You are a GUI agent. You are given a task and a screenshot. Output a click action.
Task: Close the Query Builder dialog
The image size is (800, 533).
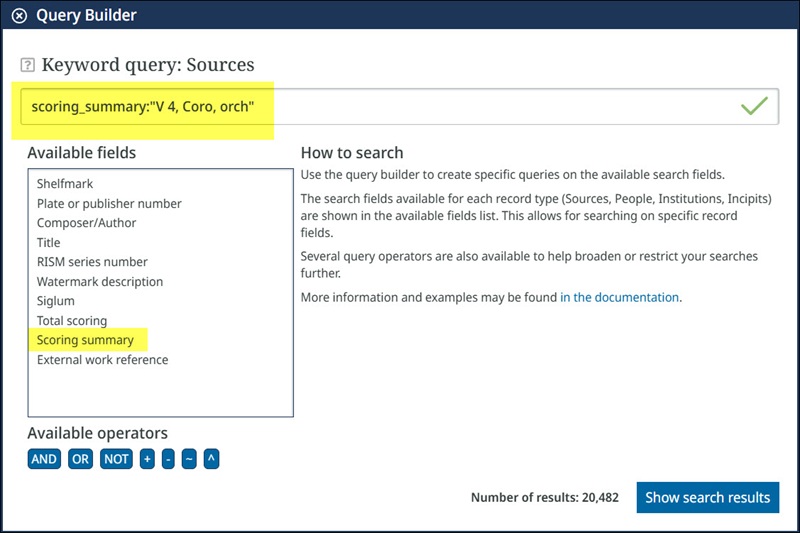[x=19, y=16]
